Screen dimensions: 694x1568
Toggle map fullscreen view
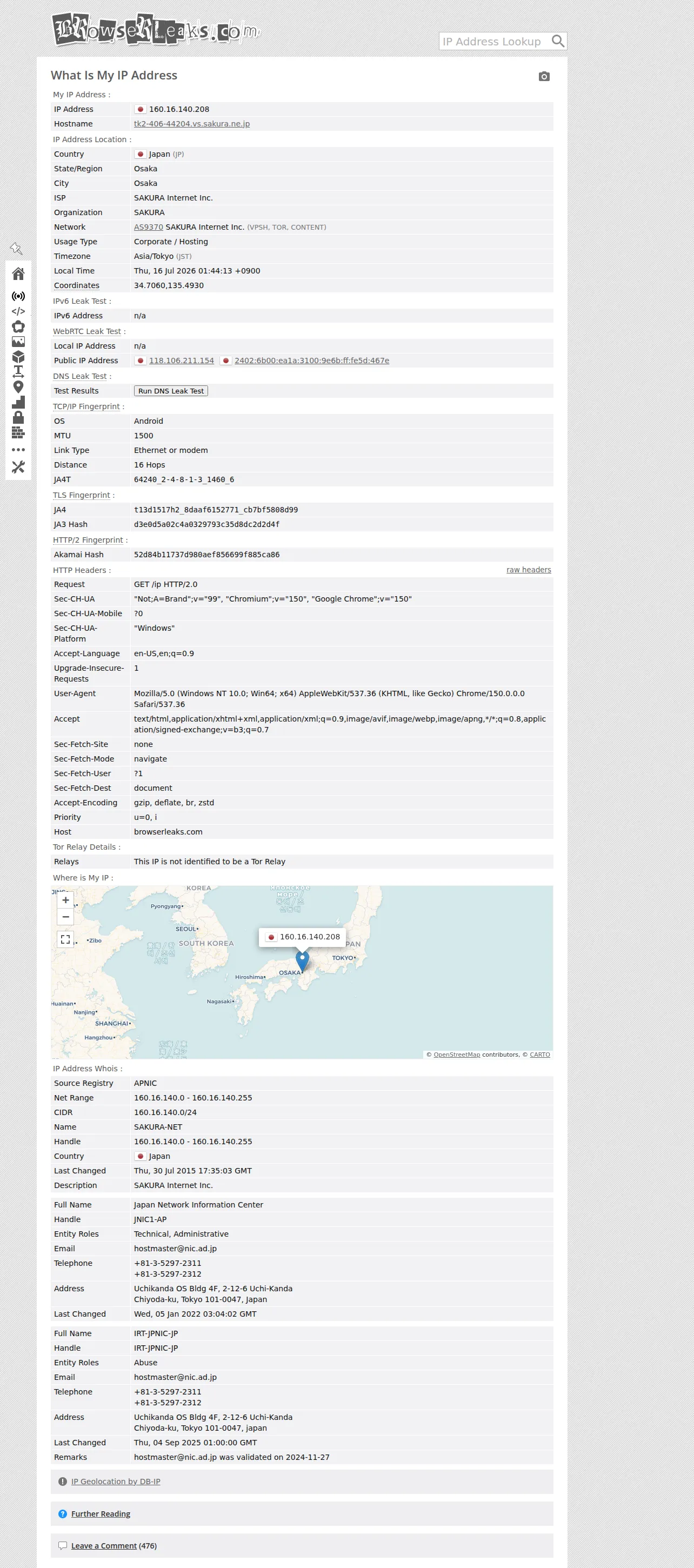click(66, 939)
